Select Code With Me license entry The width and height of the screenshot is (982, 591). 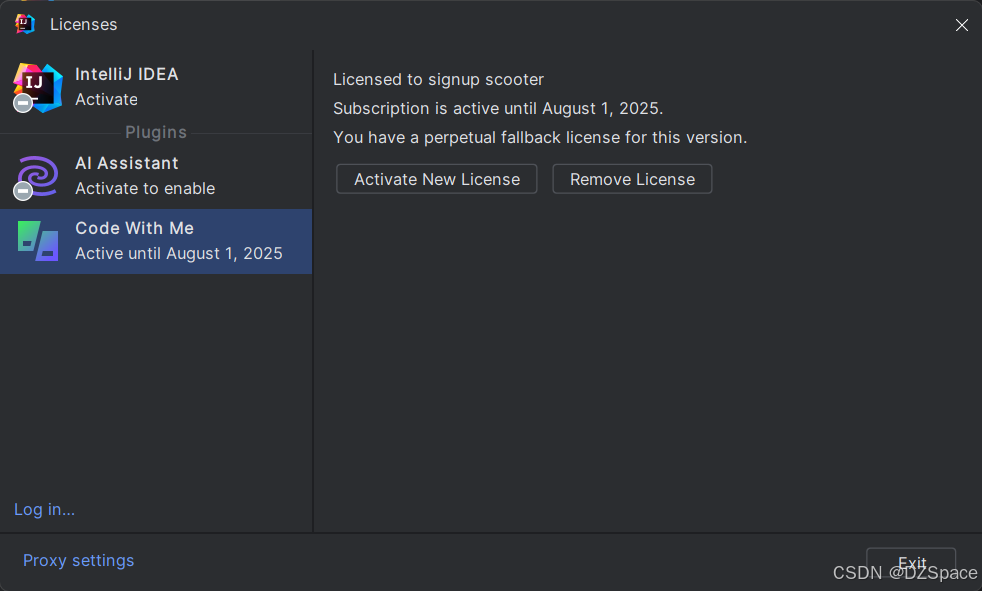click(156, 241)
